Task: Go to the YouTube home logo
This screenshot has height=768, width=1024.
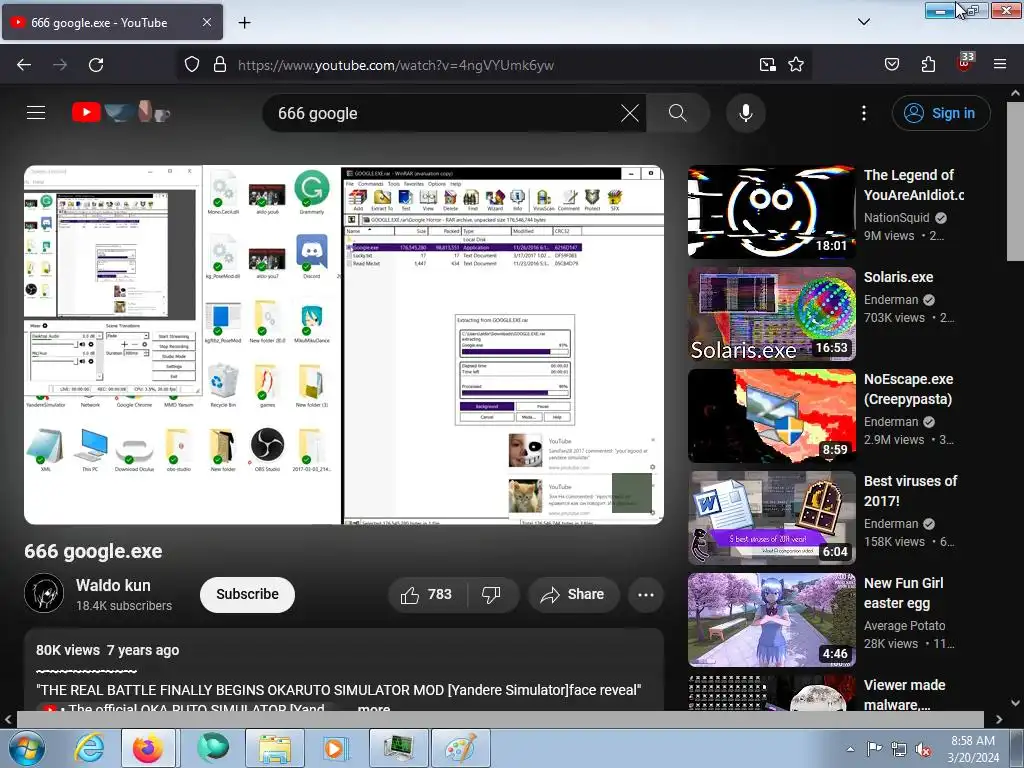Action: (x=121, y=112)
